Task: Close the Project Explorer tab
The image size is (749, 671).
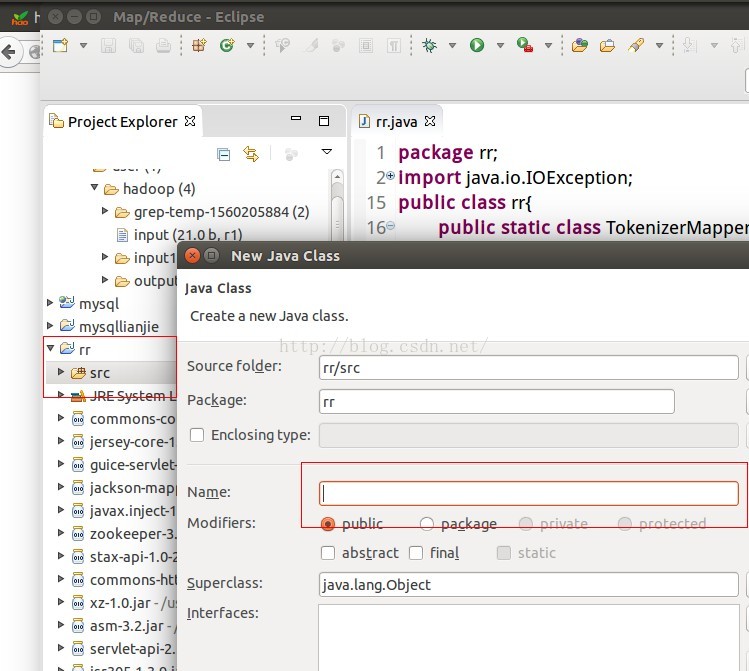Action: click(190, 121)
